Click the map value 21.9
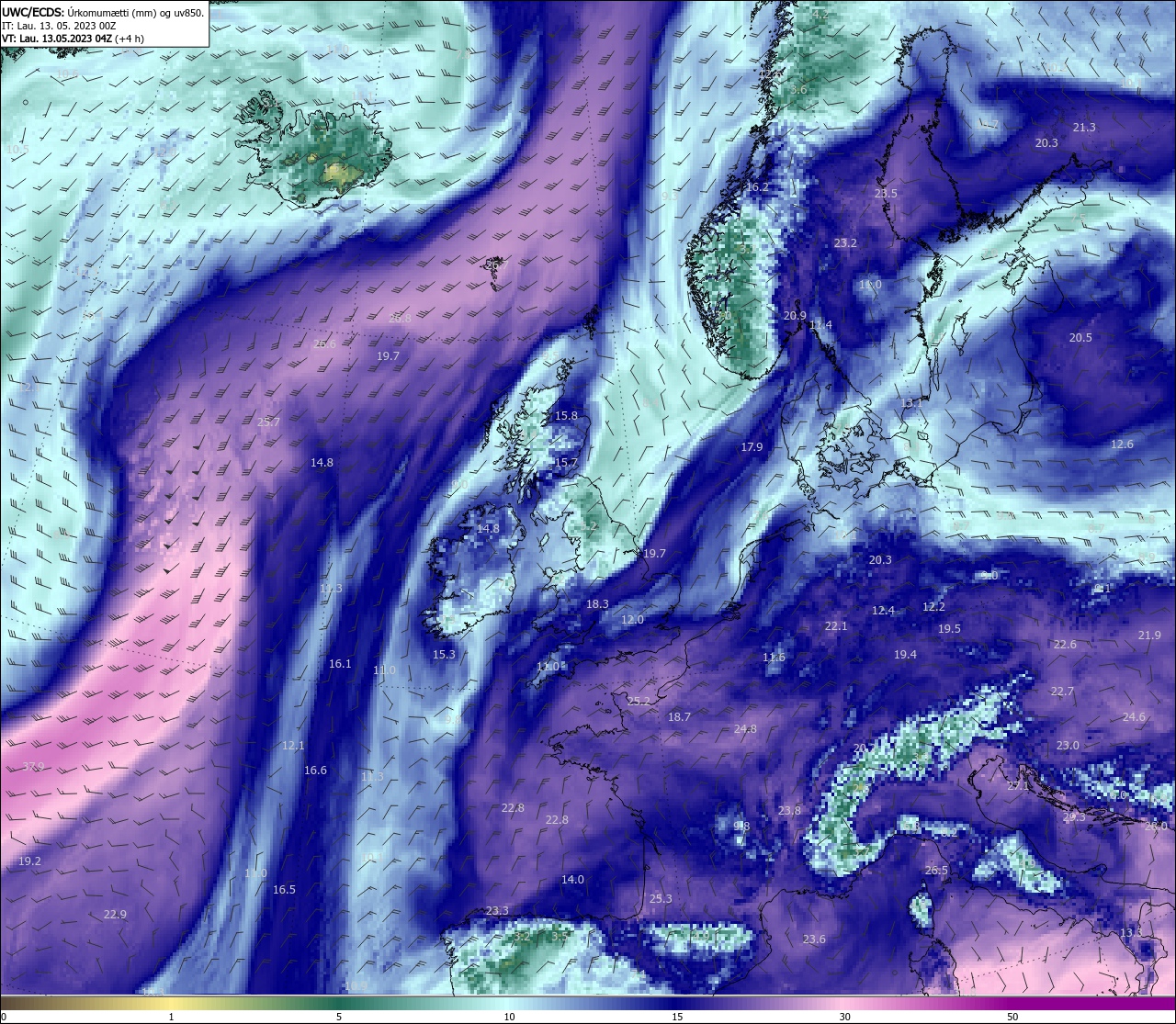This screenshot has height=1024, width=1176. [x=1150, y=636]
